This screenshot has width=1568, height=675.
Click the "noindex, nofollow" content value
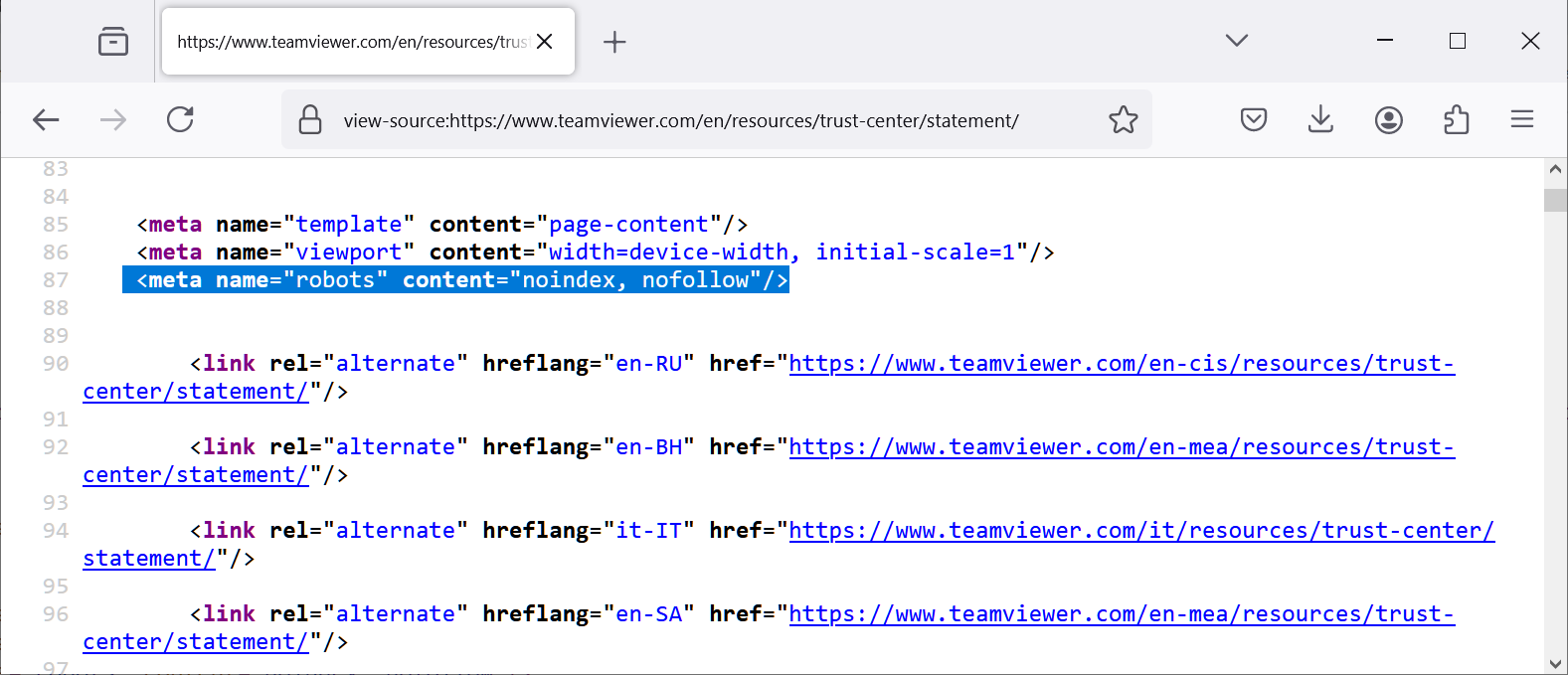635,280
